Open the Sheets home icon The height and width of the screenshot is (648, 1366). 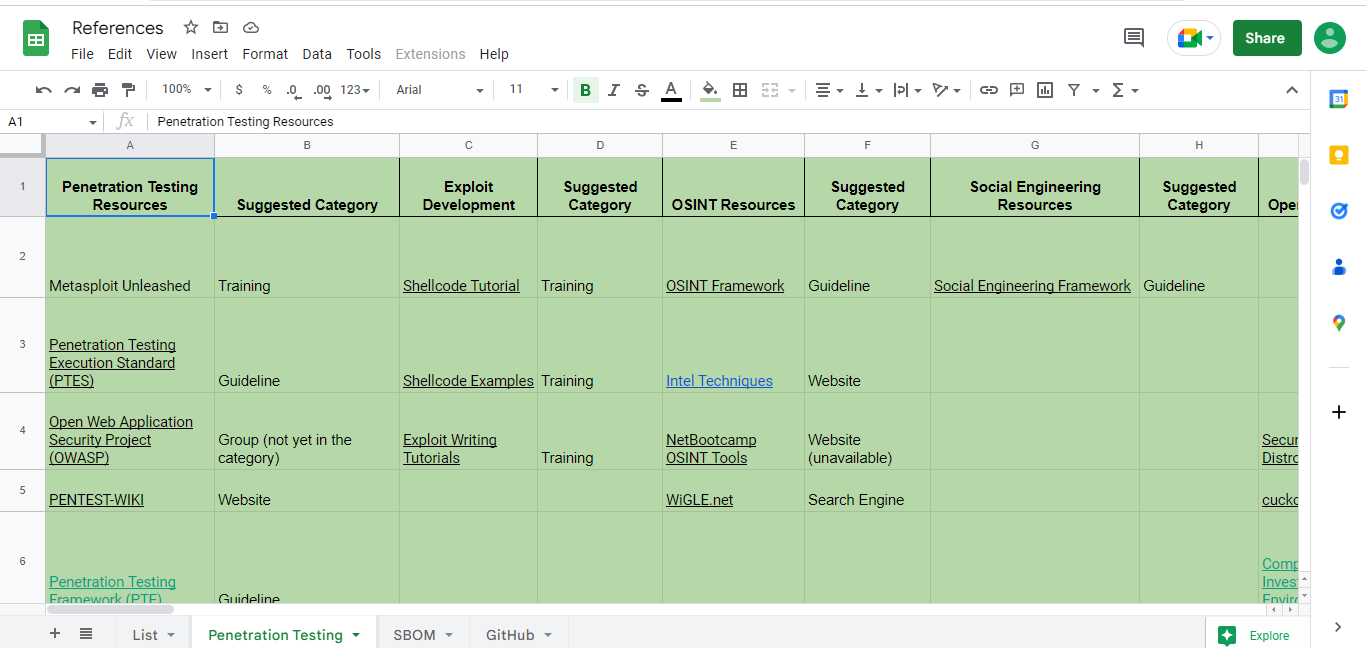tap(36, 39)
